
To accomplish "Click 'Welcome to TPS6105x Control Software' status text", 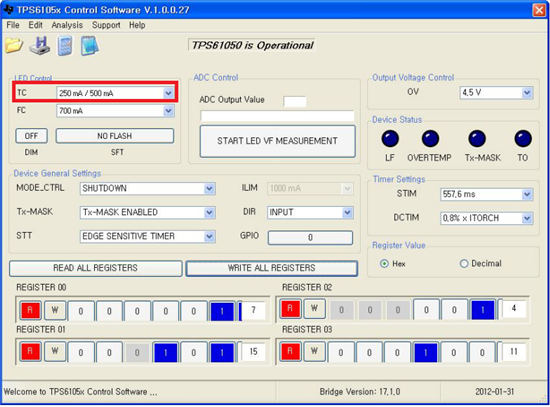I will point(80,392).
